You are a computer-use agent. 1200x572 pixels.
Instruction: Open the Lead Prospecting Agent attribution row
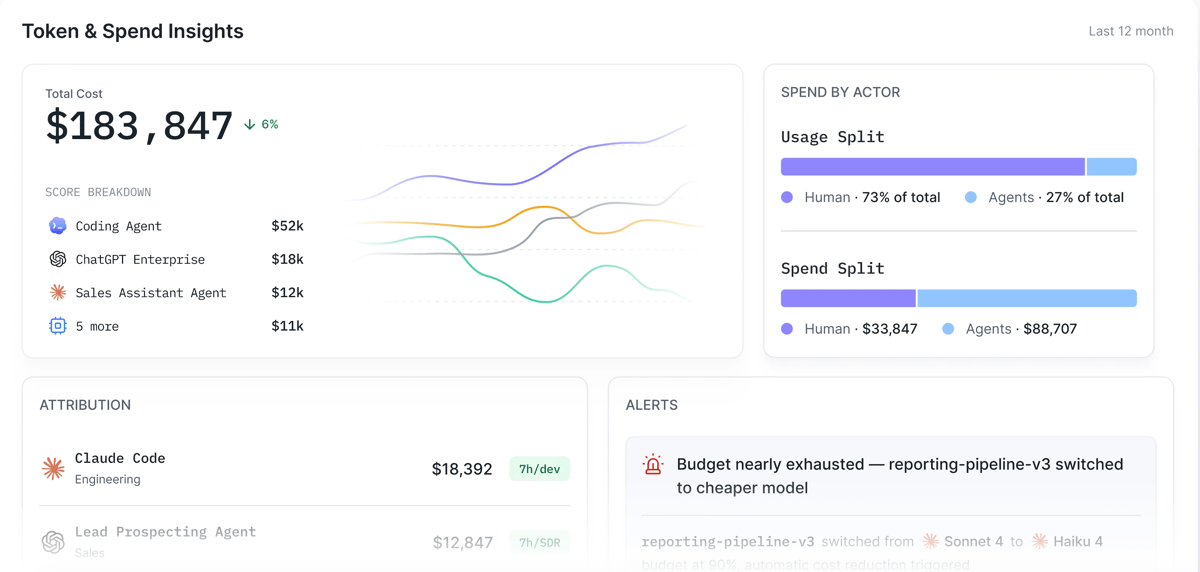(x=305, y=541)
